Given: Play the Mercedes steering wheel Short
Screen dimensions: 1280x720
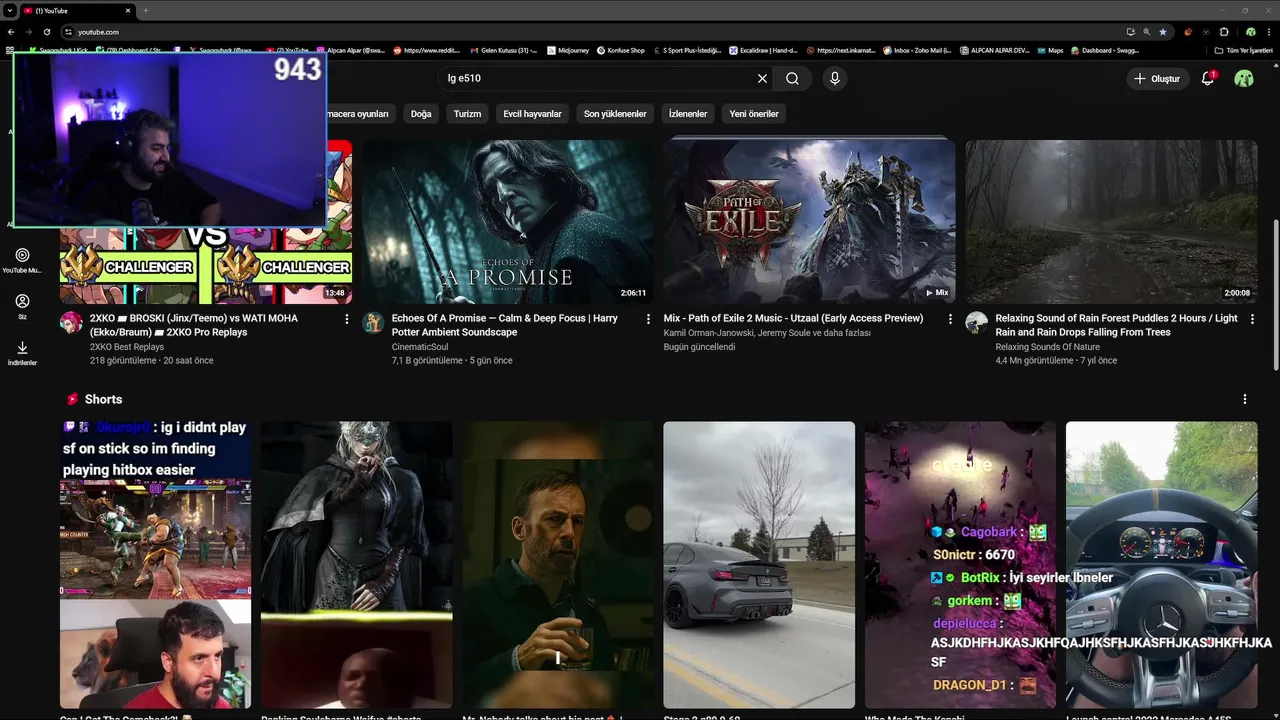Looking at the screenshot, I should [1162, 565].
